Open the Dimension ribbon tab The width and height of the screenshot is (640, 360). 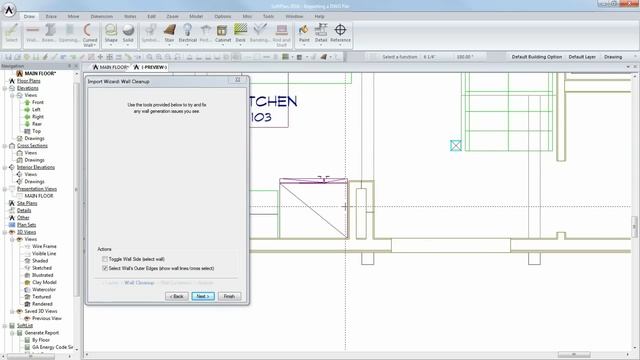pos(102,16)
